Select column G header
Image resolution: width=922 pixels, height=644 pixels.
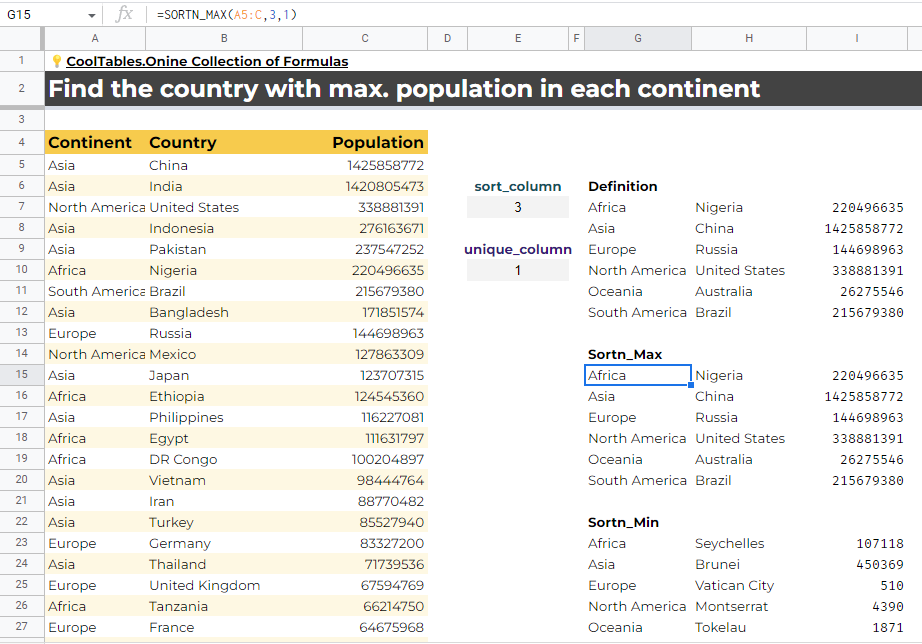pos(638,38)
